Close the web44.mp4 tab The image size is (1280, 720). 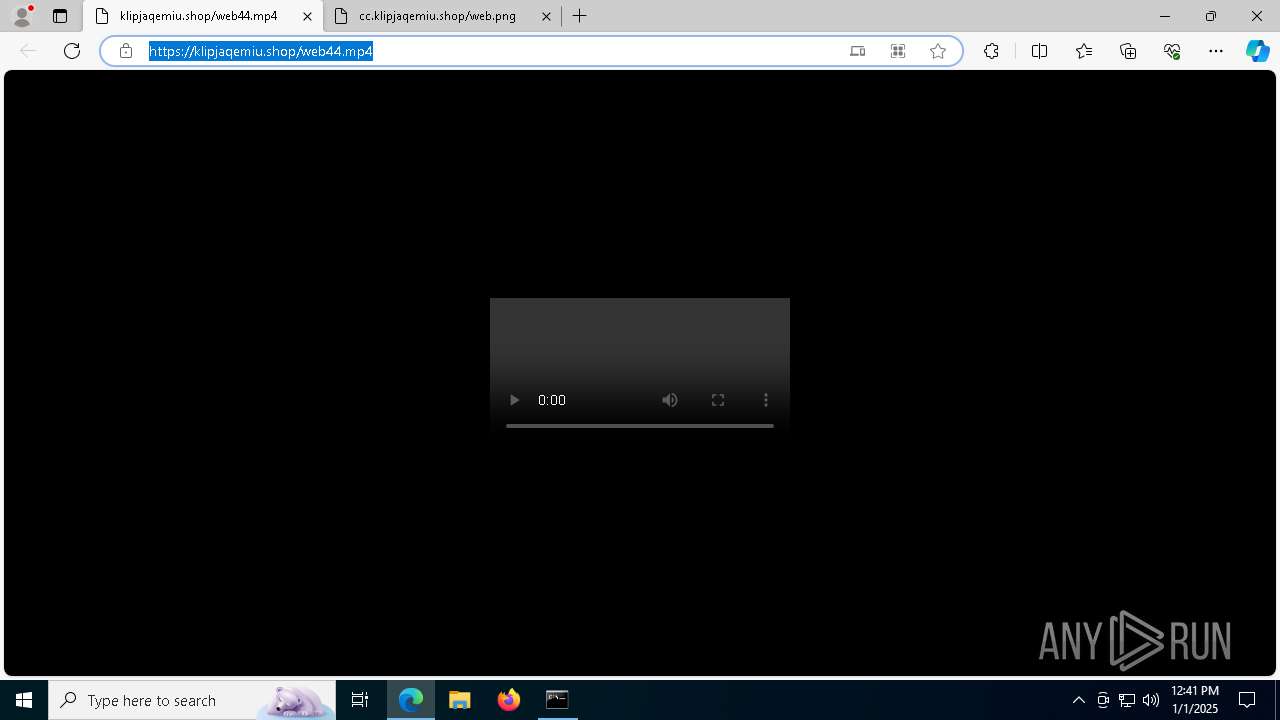point(307,16)
